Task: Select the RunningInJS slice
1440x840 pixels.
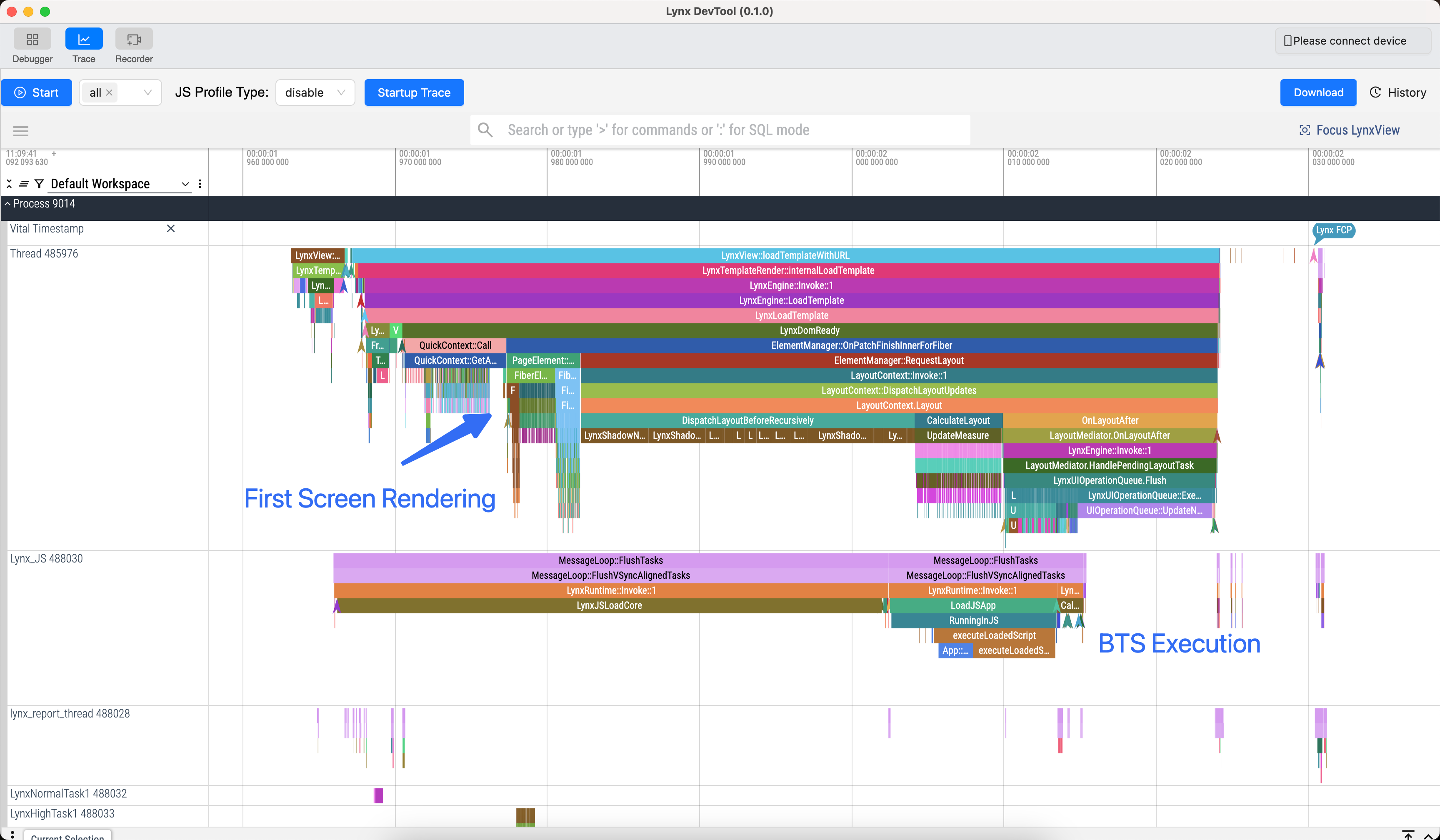Action: pyautogui.click(x=973, y=620)
